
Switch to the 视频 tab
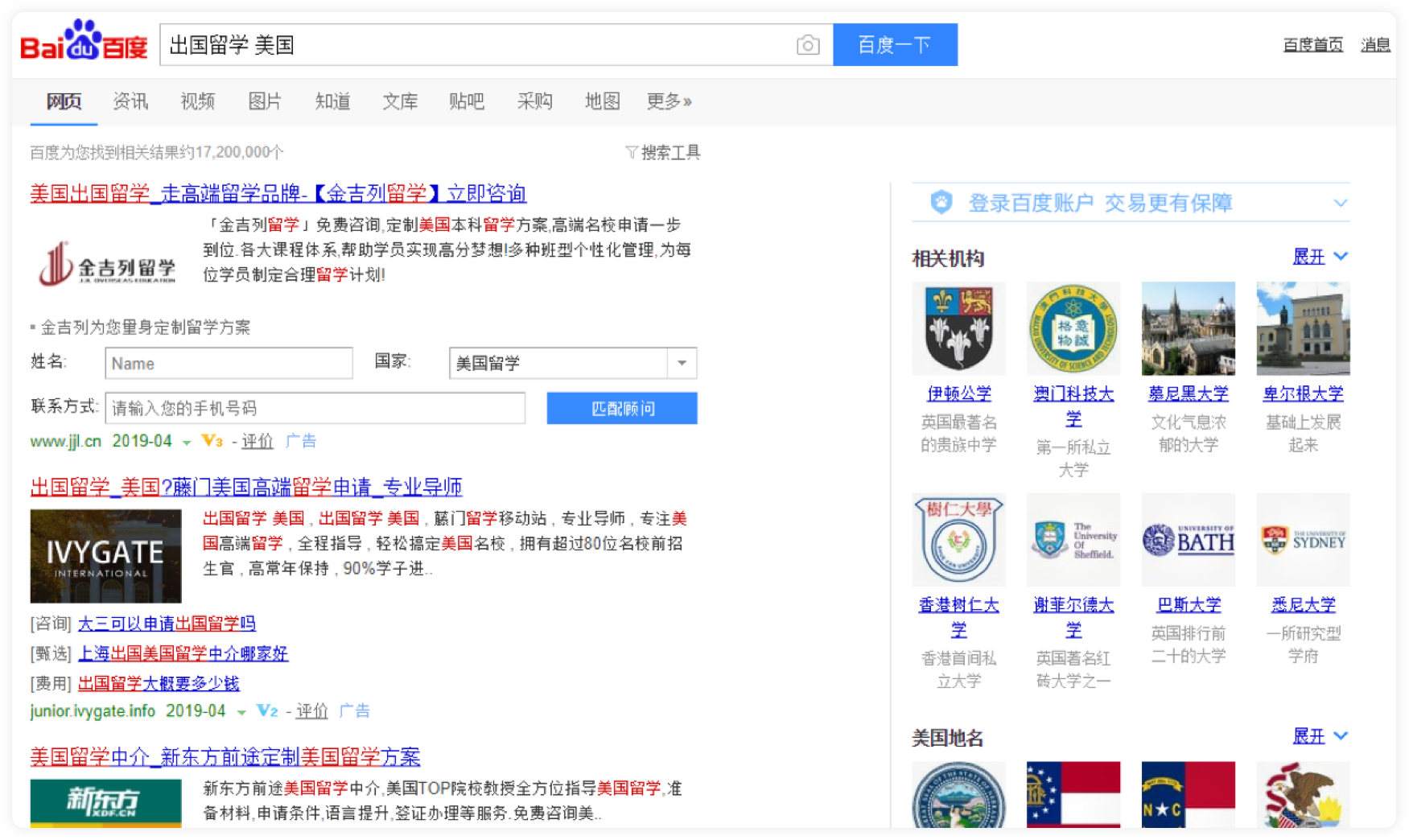coord(198,101)
